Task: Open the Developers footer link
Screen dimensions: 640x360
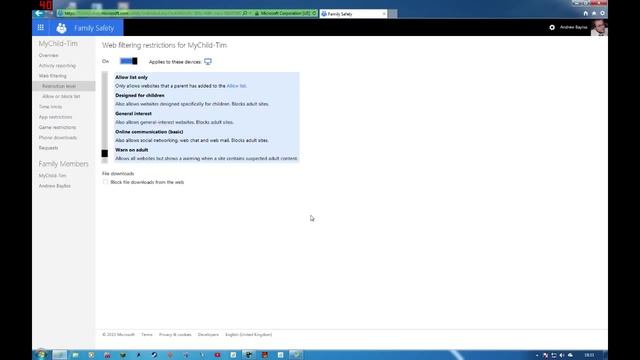Action: tap(208, 335)
